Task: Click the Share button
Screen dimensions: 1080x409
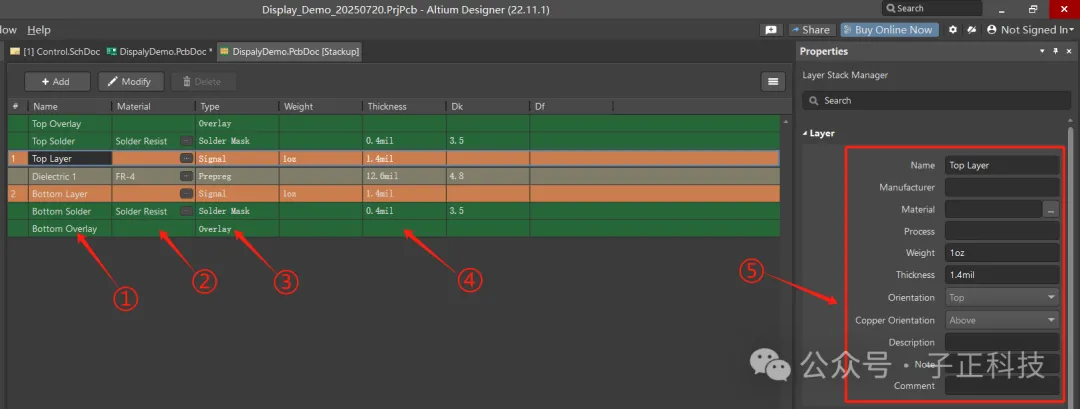Action: click(811, 30)
